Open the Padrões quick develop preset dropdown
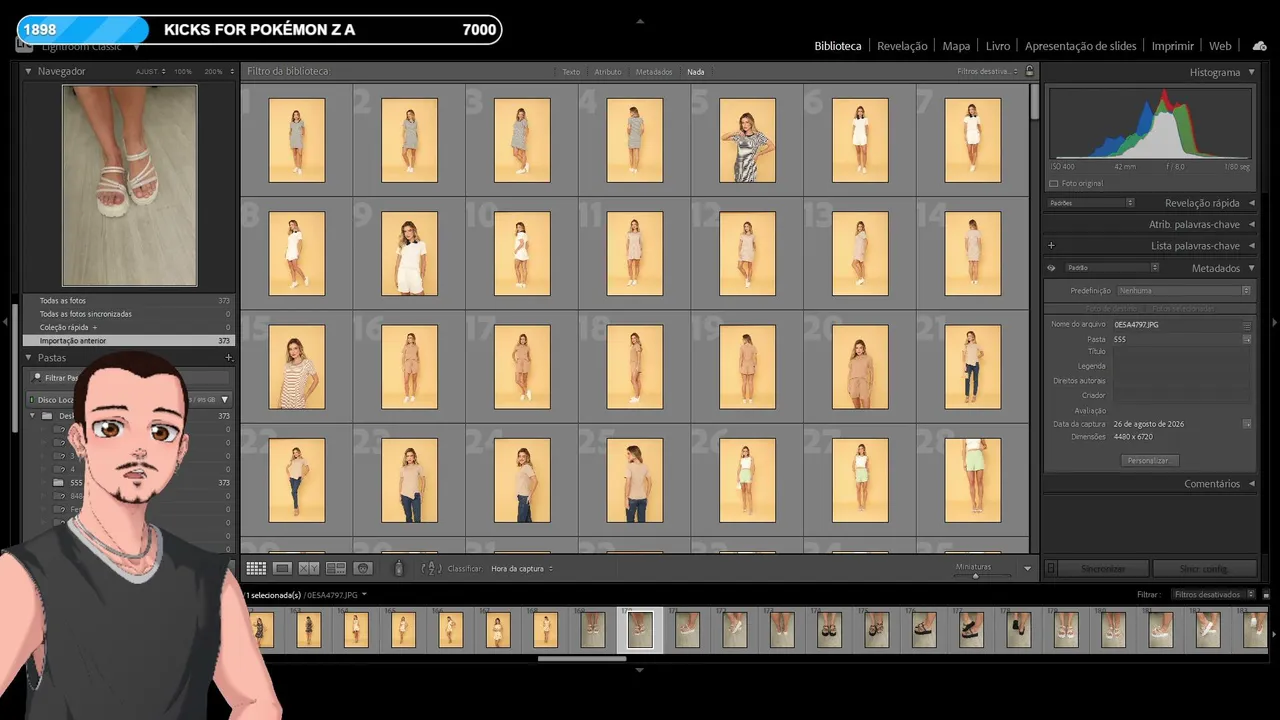This screenshot has width=1280, height=720. tap(1091, 203)
